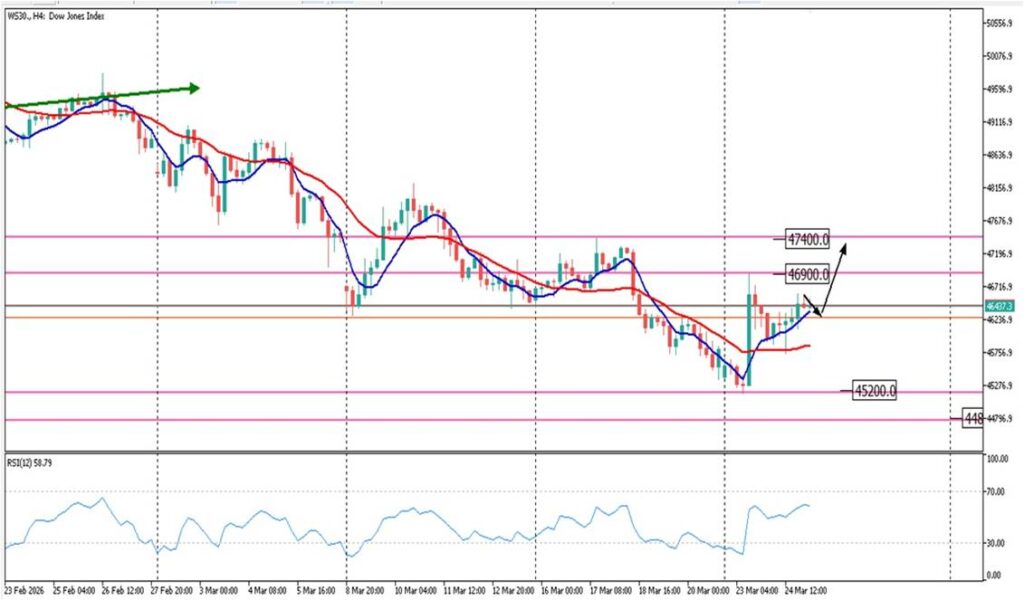Click the 45200.0 support label
The width and height of the screenshot is (1024, 600).
[x=874, y=391]
